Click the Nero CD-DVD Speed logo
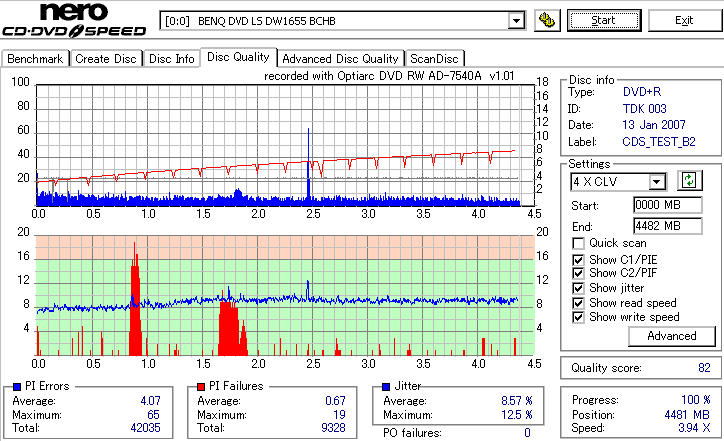 74,20
